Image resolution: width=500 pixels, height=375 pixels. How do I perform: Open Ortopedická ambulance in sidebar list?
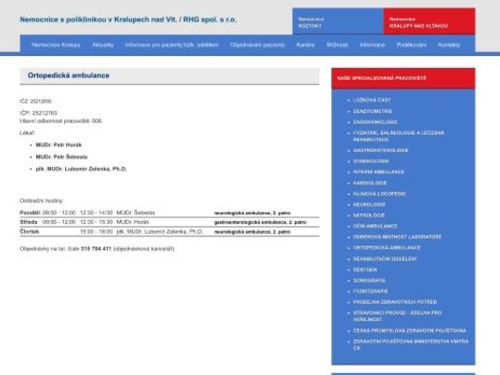387,248
